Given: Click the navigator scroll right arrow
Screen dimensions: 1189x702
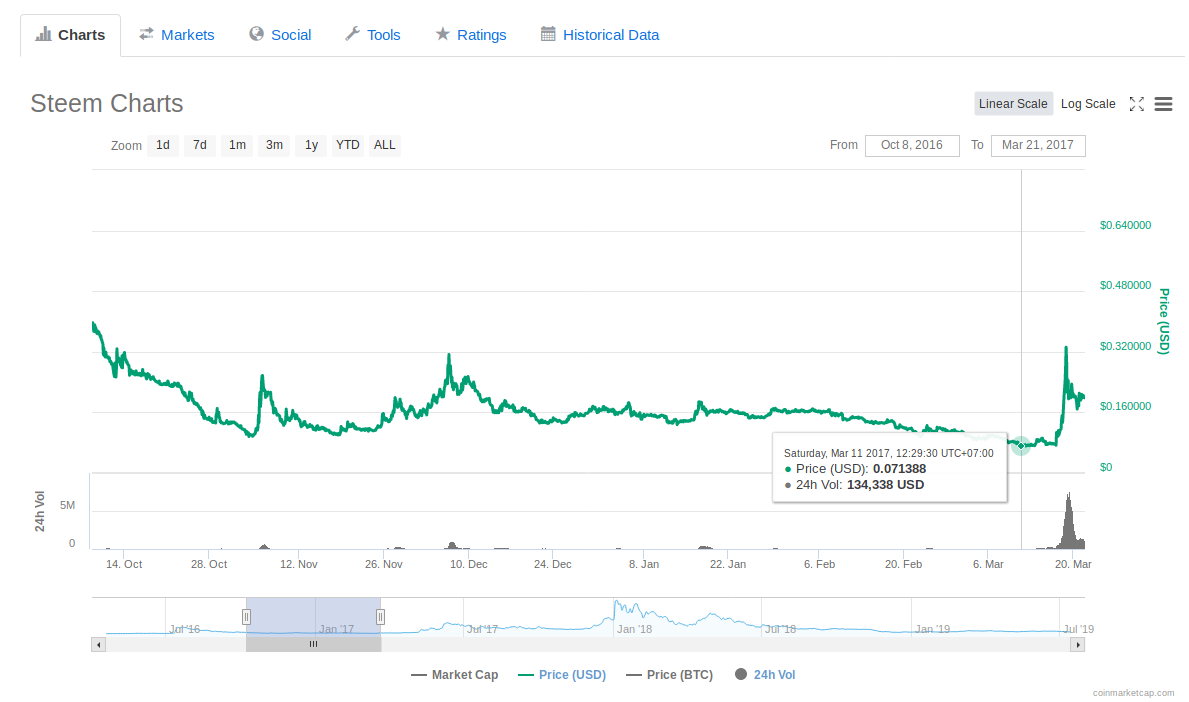Looking at the screenshot, I should 1078,644.
